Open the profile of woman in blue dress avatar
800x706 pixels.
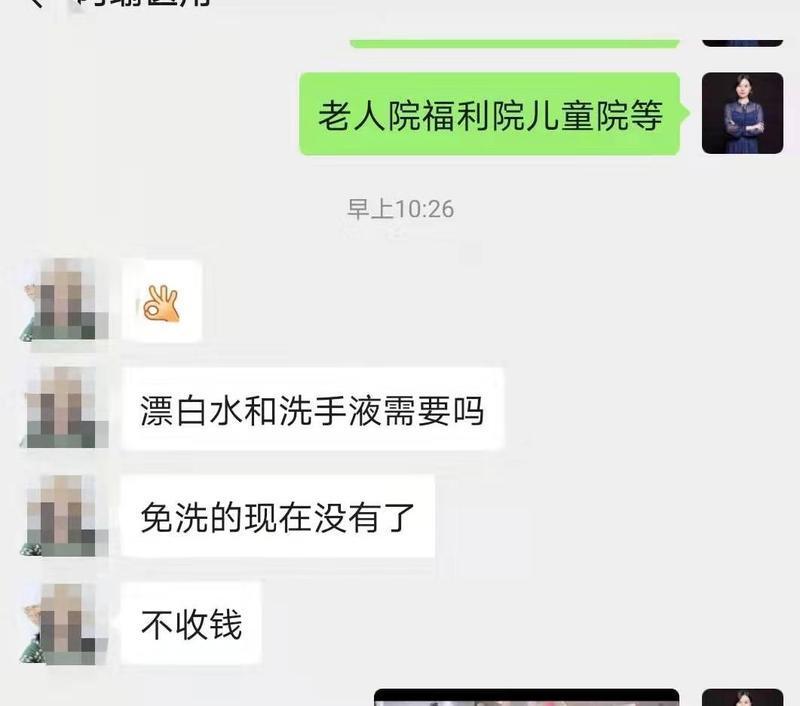click(742, 113)
